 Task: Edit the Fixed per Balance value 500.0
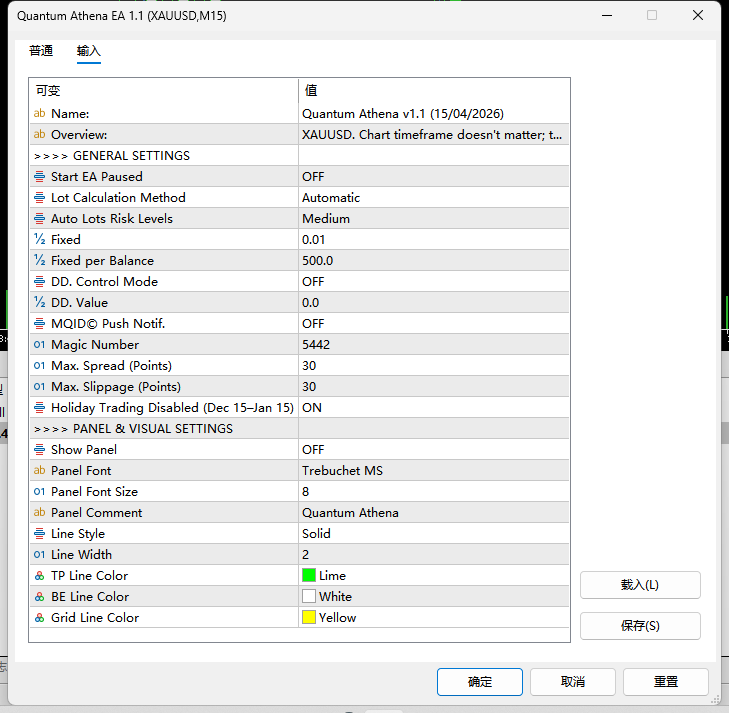tap(434, 260)
